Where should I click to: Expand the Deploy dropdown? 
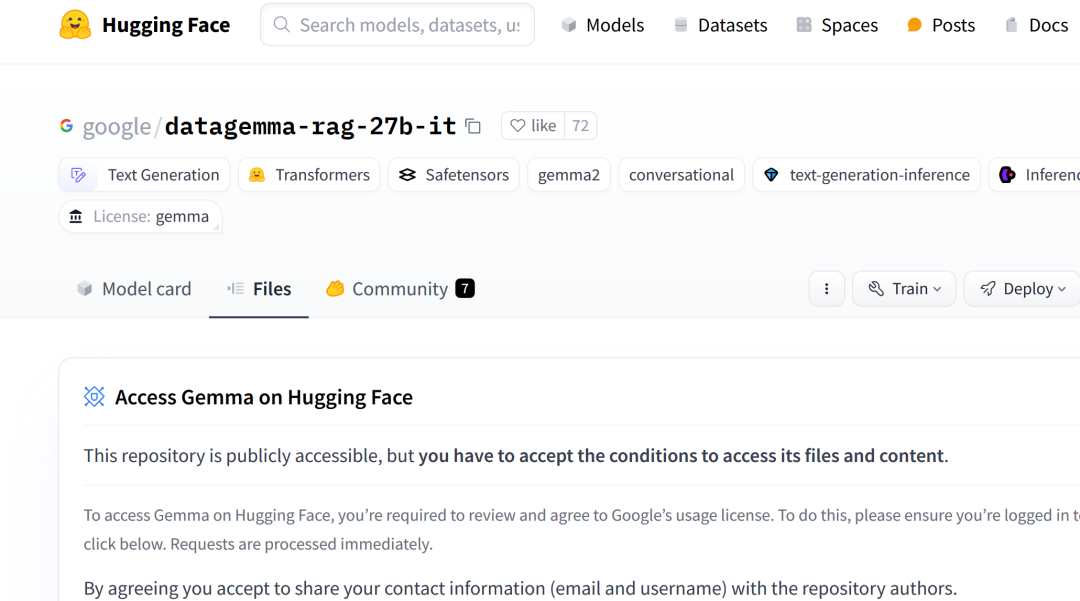click(1022, 289)
